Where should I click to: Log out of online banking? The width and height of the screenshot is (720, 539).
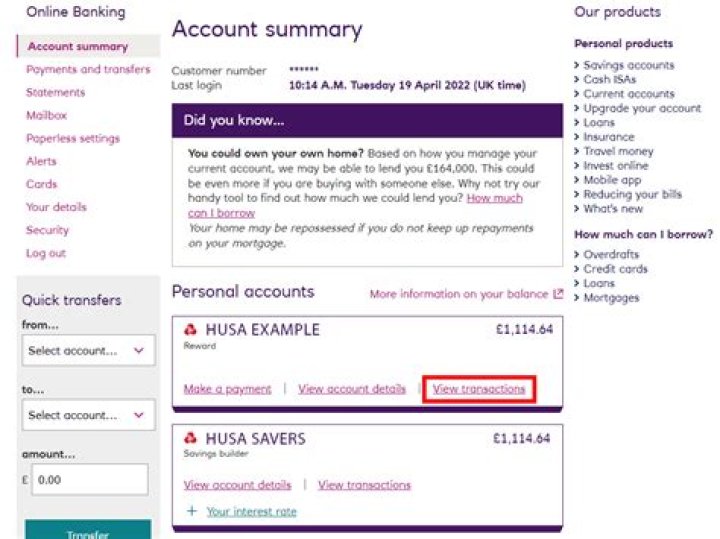(46, 254)
